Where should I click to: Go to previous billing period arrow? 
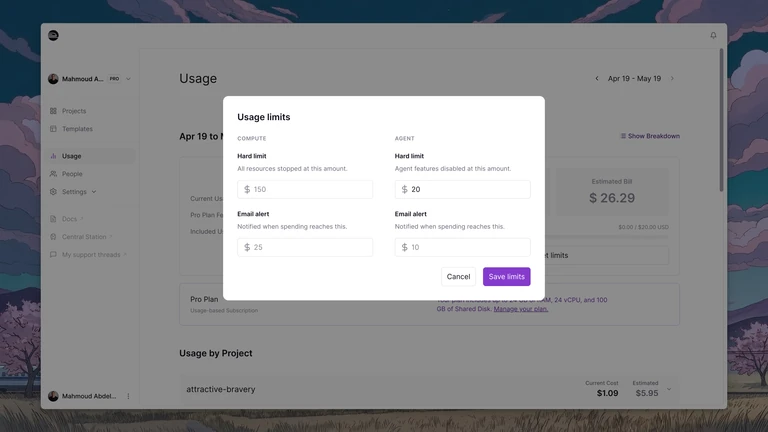click(597, 78)
